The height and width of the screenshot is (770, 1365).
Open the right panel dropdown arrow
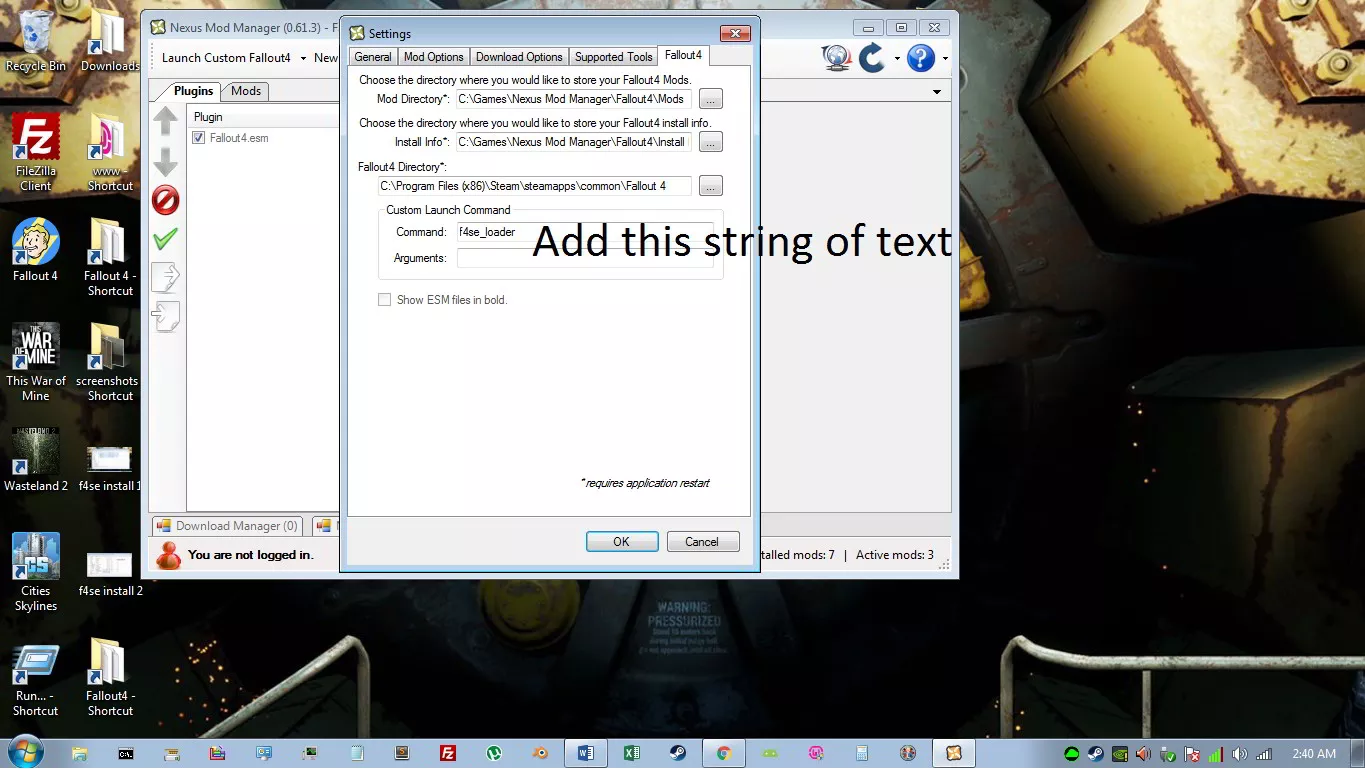[x=937, y=92]
